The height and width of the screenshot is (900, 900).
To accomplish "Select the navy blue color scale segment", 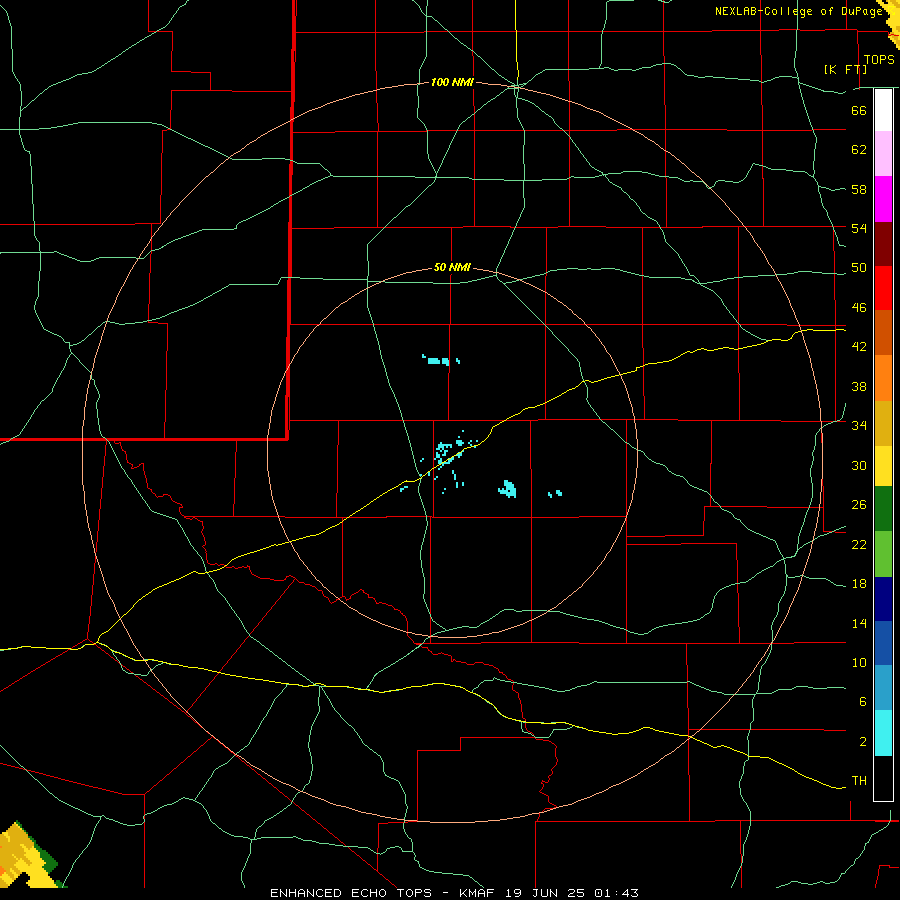I will tap(883, 599).
